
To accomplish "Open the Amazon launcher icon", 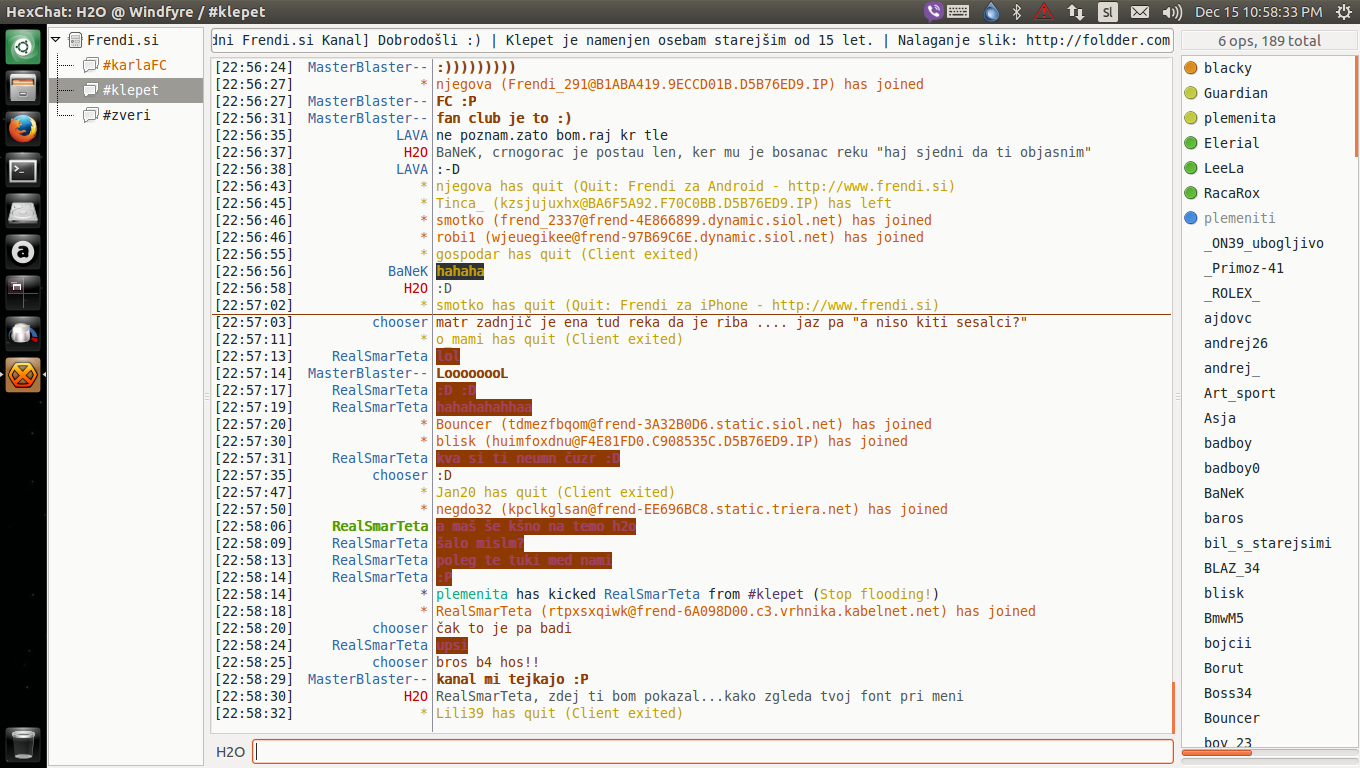I will [24, 252].
